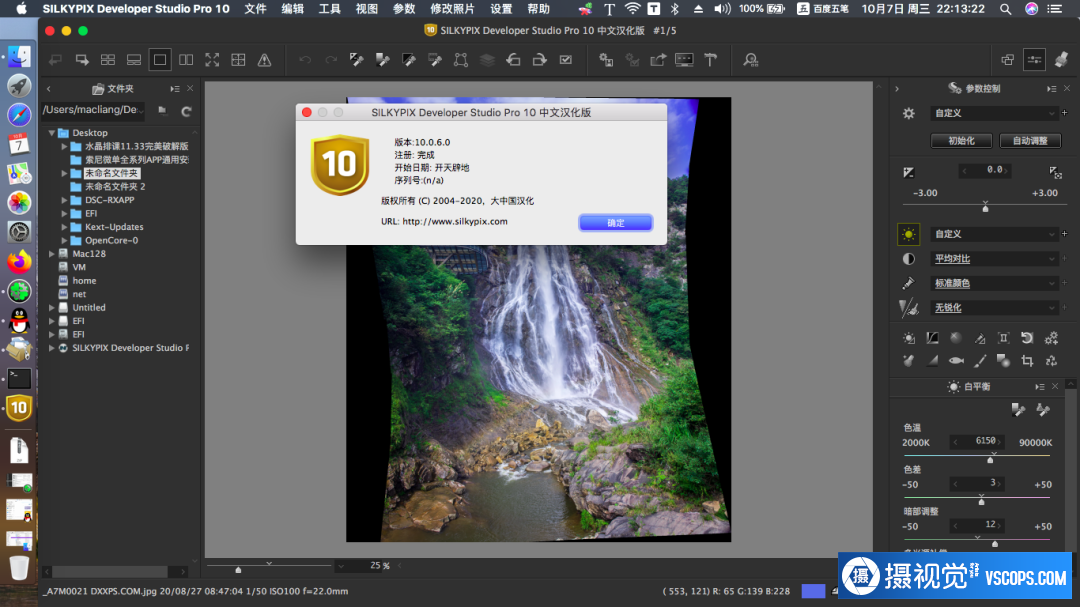The image size is (1080, 607).
Task: Open the 编辑 menu
Action: click(293, 9)
